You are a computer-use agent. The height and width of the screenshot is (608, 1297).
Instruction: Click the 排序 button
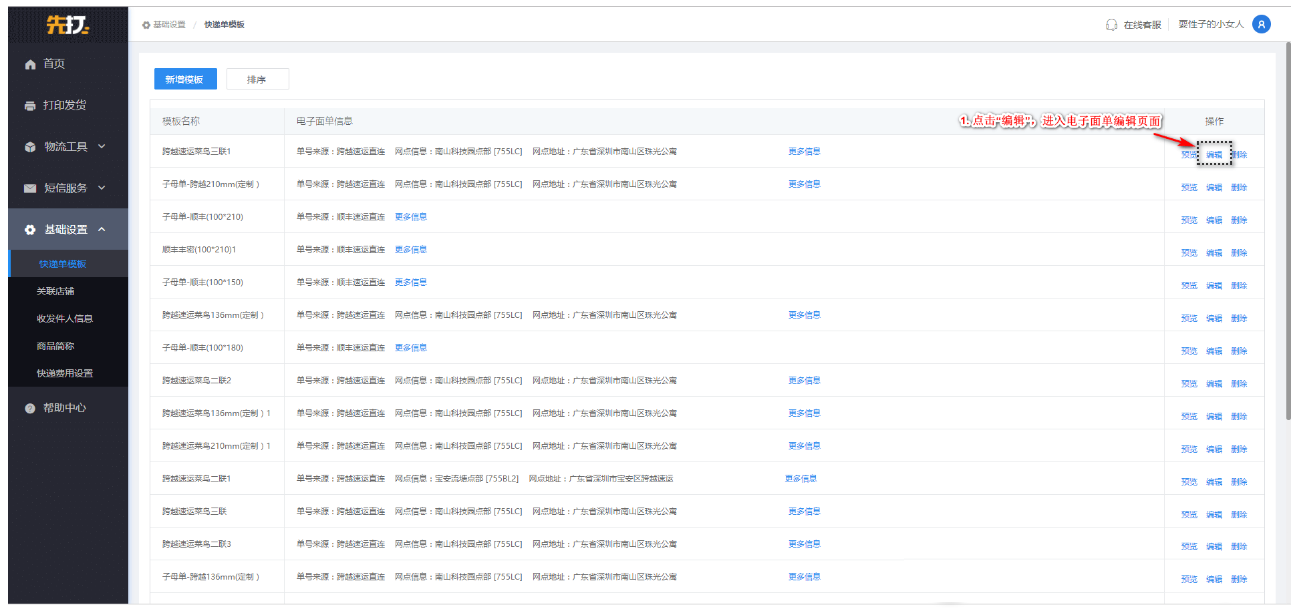pyautogui.click(x=257, y=79)
